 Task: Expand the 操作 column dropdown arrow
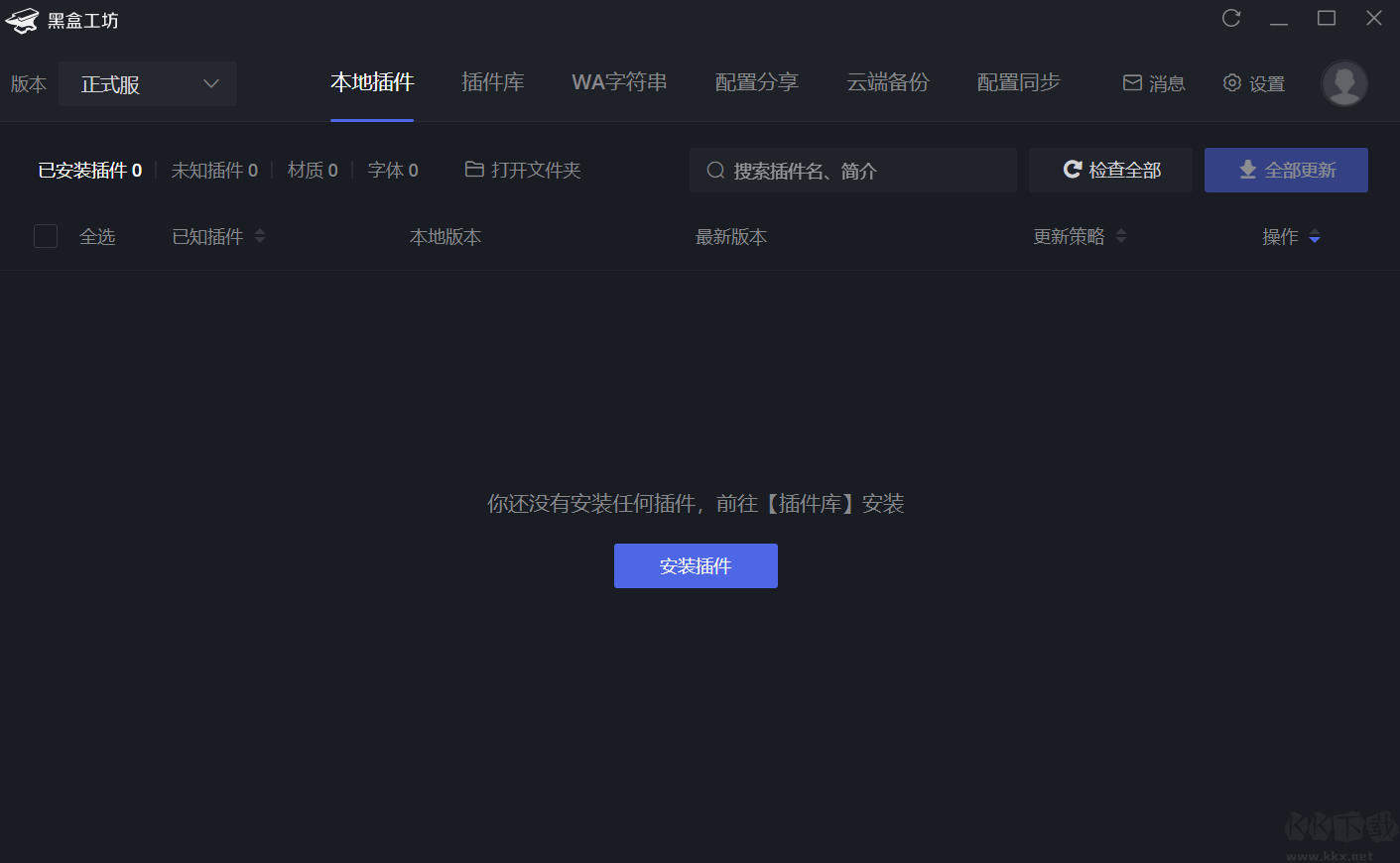pyautogui.click(x=1315, y=236)
